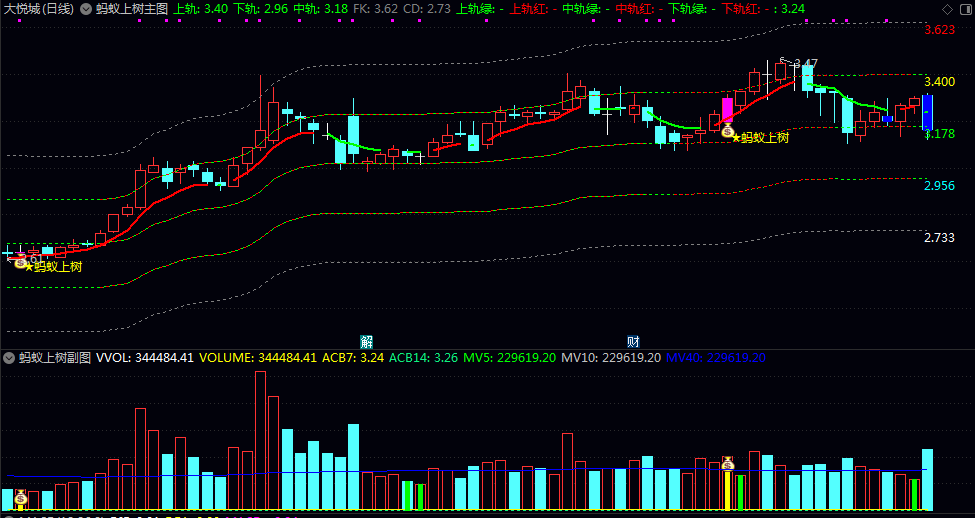Viewport: 975px width, 518px height.
Task: Click the 中轨绿 label in header
Action: (582, 9)
